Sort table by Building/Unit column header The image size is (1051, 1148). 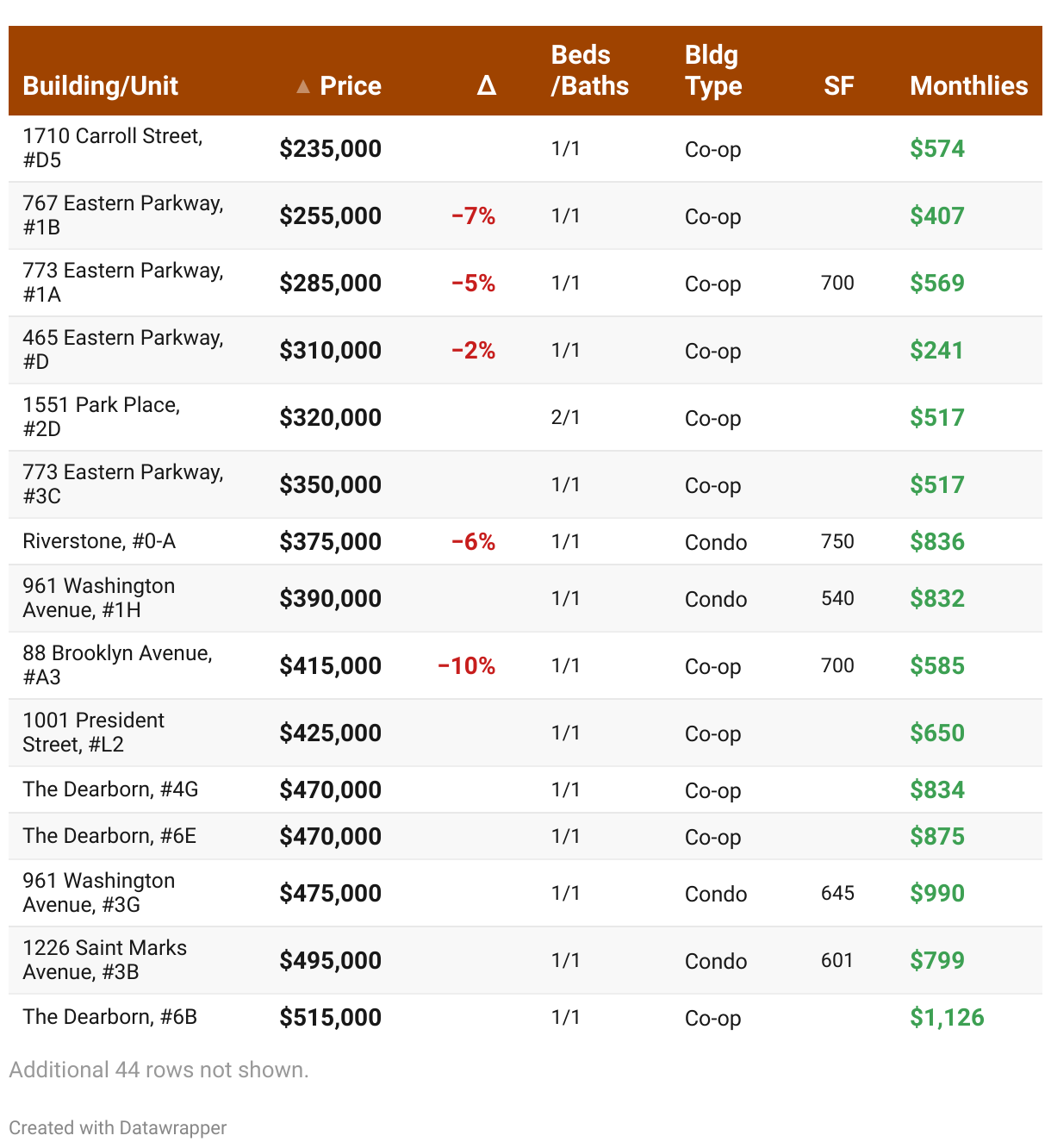(x=100, y=86)
